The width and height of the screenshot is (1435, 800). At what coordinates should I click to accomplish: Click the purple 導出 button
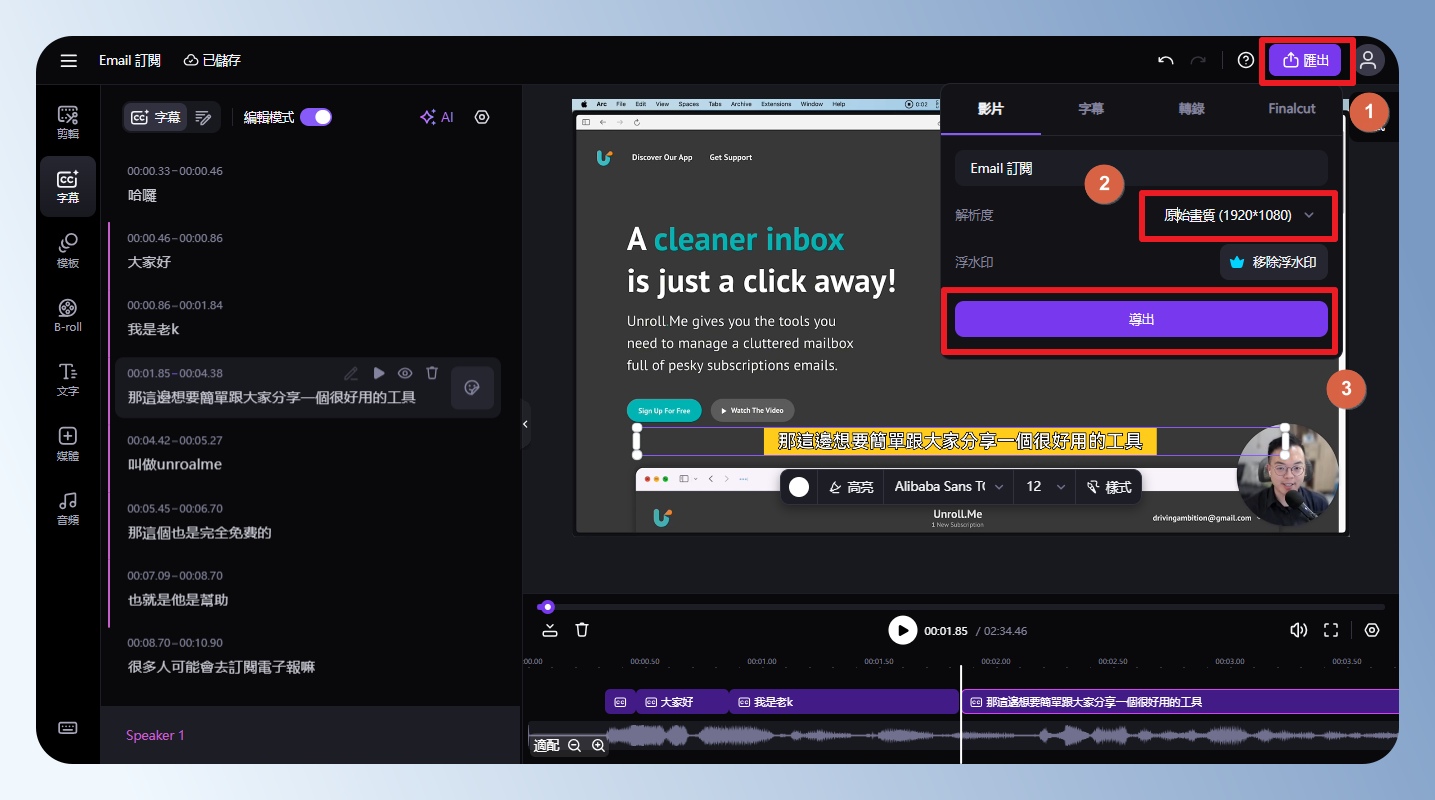pos(1141,319)
